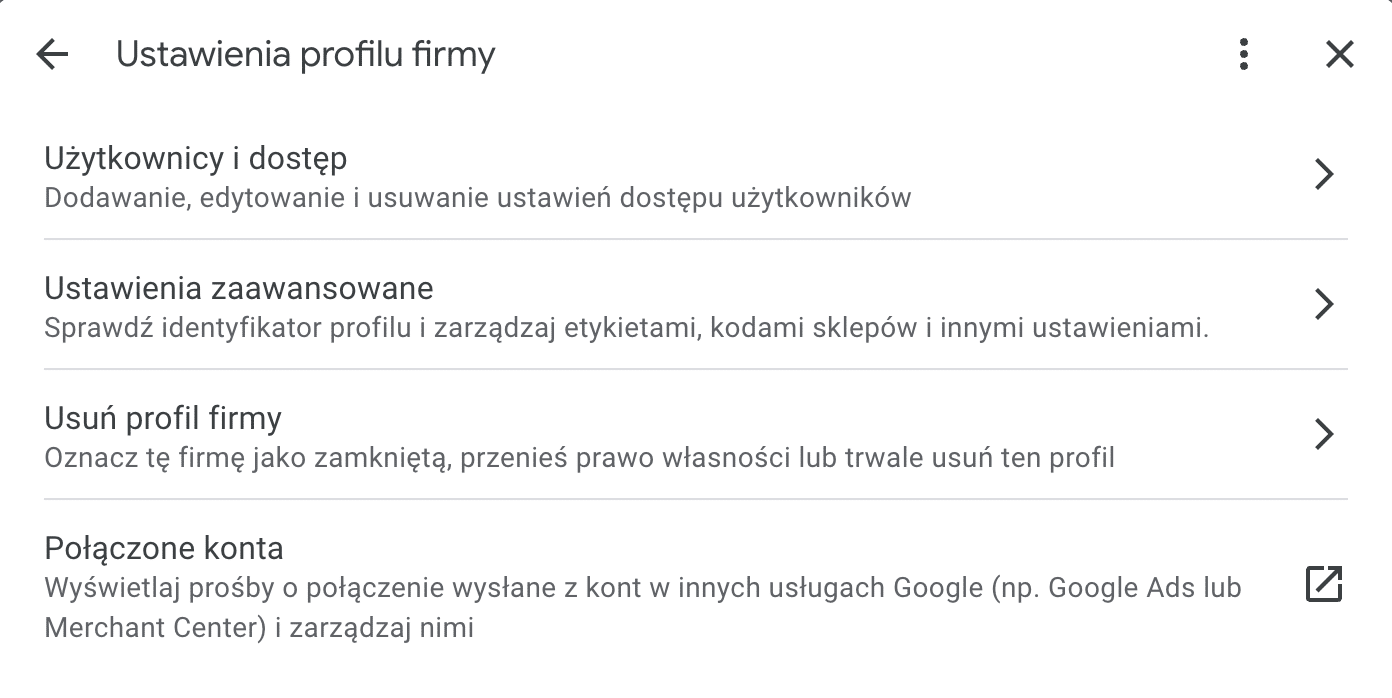1392x698 pixels.
Task: Click the Ustawienia zaawansowane chevron arrow
Action: [1324, 304]
